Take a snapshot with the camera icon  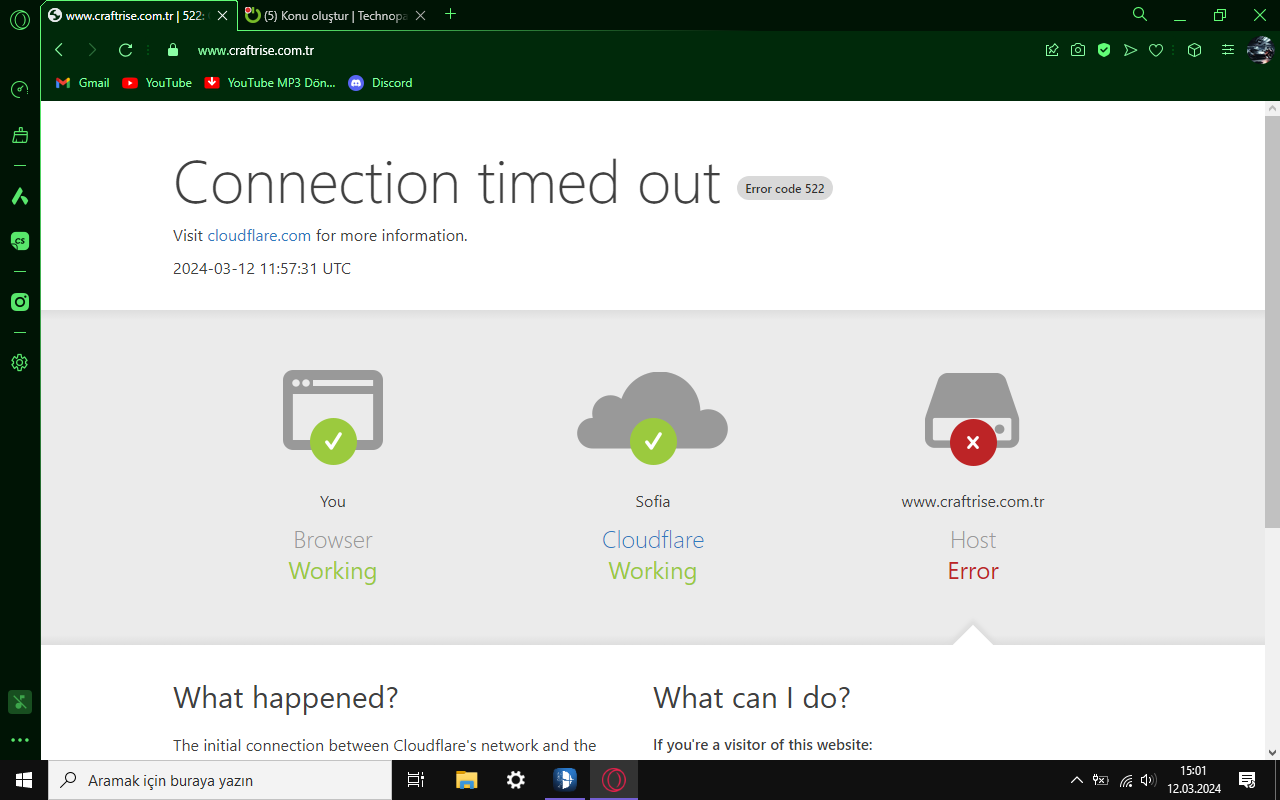click(1078, 50)
